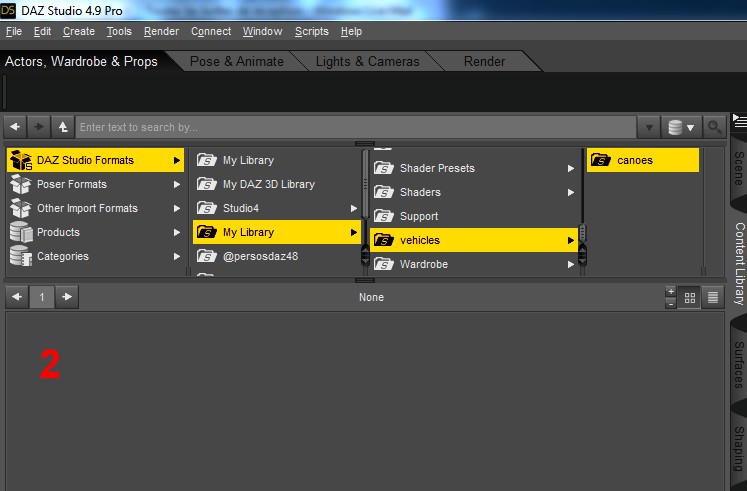Switch to Lights & Cameras tab
The width and height of the screenshot is (747, 491).
(367, 61)
